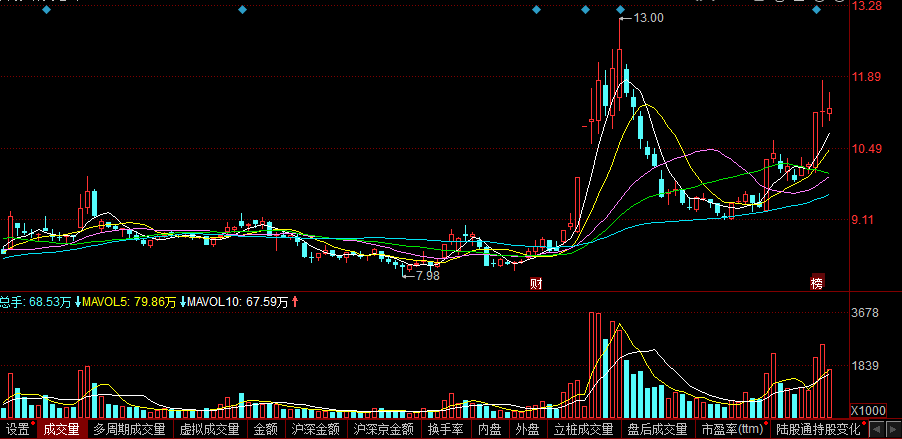Click the MAVOL10: 67.59万 indicator value

[238, 302]
